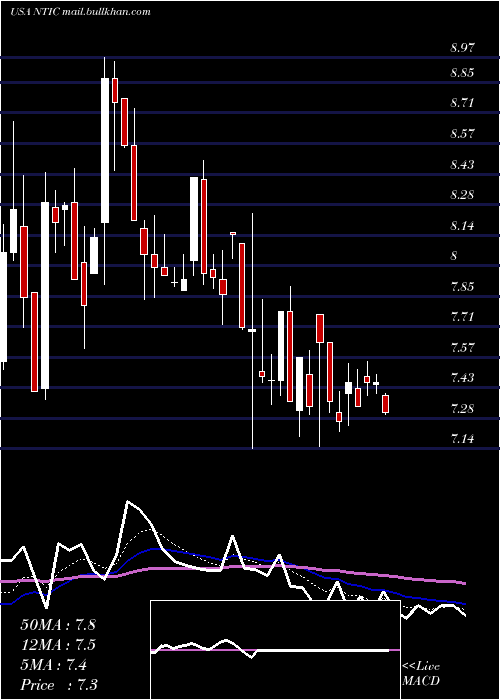Click the MACD inset chart box
Image resolution: width=500 pixels, height=700 pixels.
pyautogui.click(x=275, y=650)
